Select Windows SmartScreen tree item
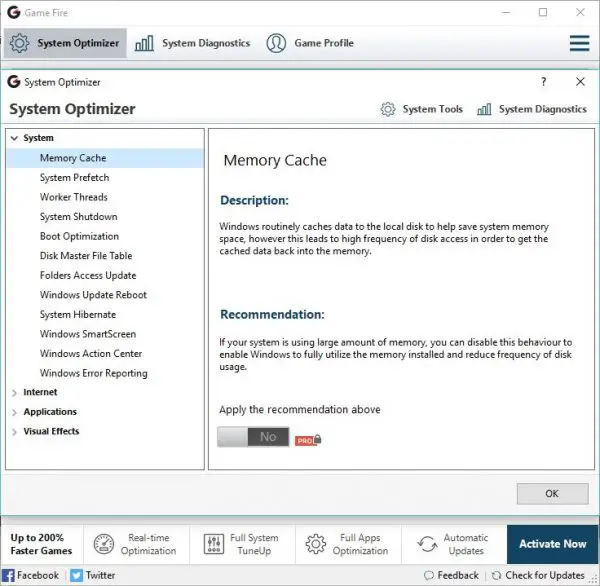The image size is (600, 586). (x=106, y=334)
